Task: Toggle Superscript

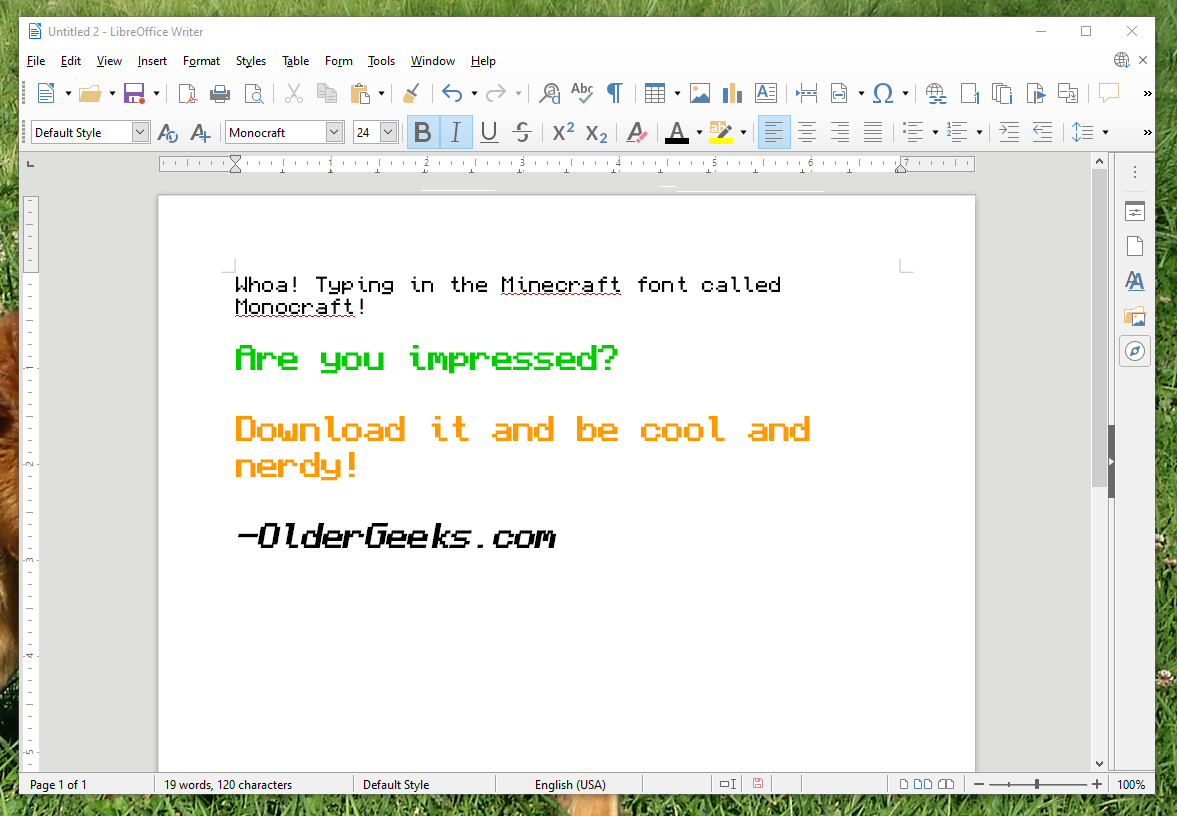Action: pos(563,133)
